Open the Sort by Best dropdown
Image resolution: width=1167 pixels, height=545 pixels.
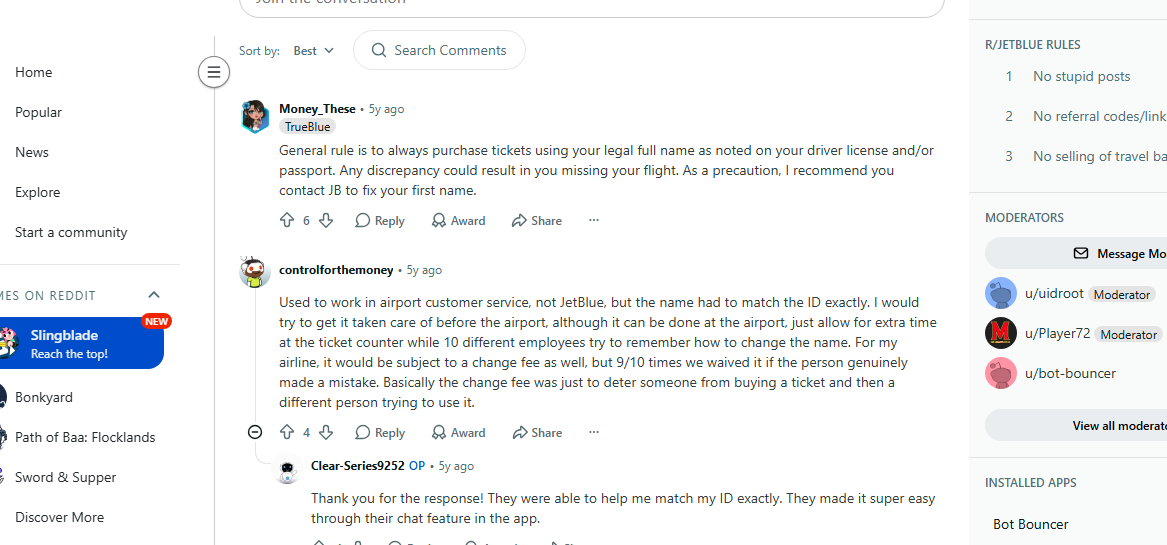[313, 51]
